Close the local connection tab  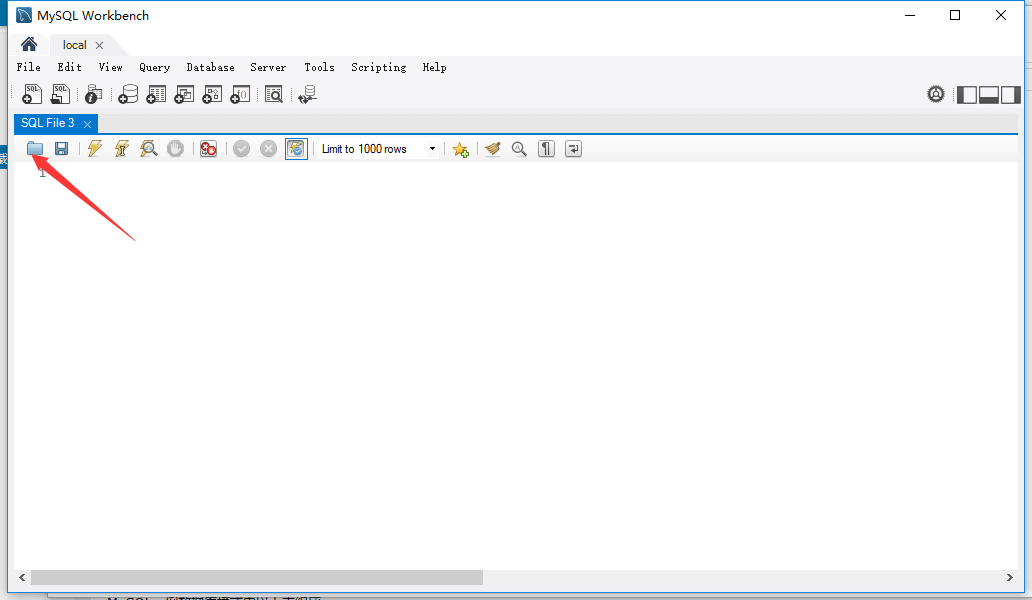tap(99, 45)
